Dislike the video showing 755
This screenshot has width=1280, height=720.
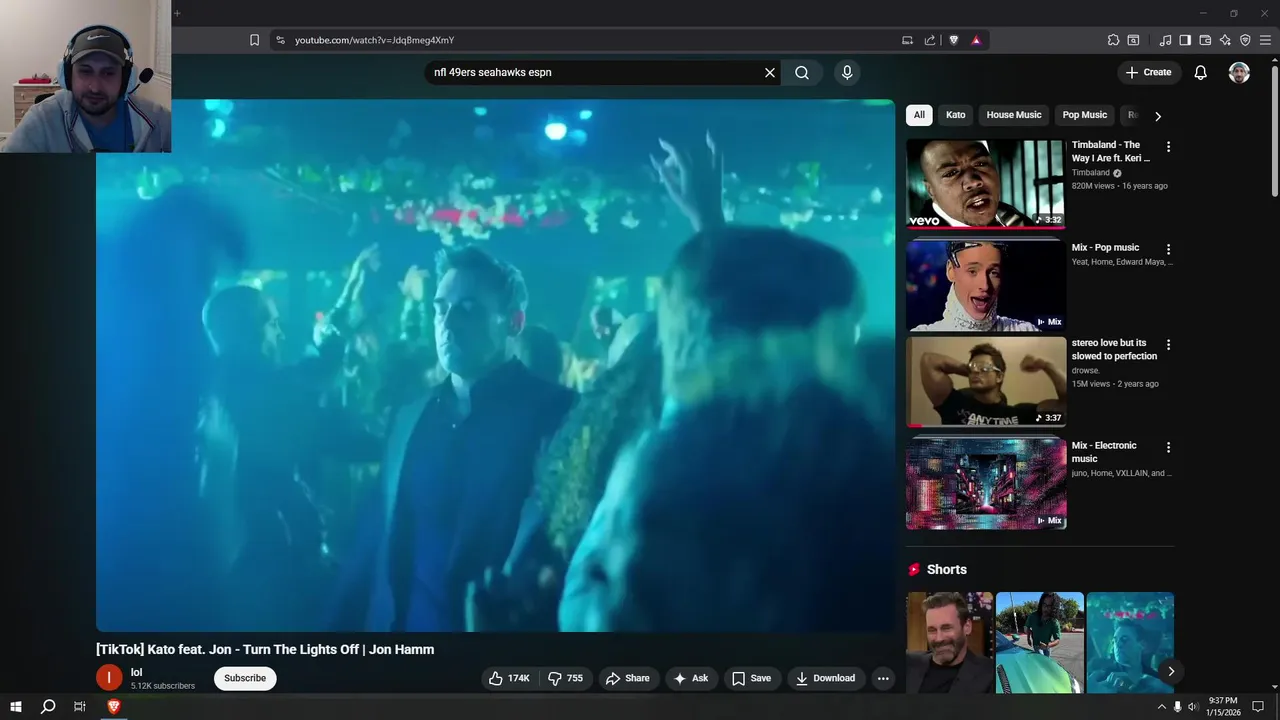[566, 678]
